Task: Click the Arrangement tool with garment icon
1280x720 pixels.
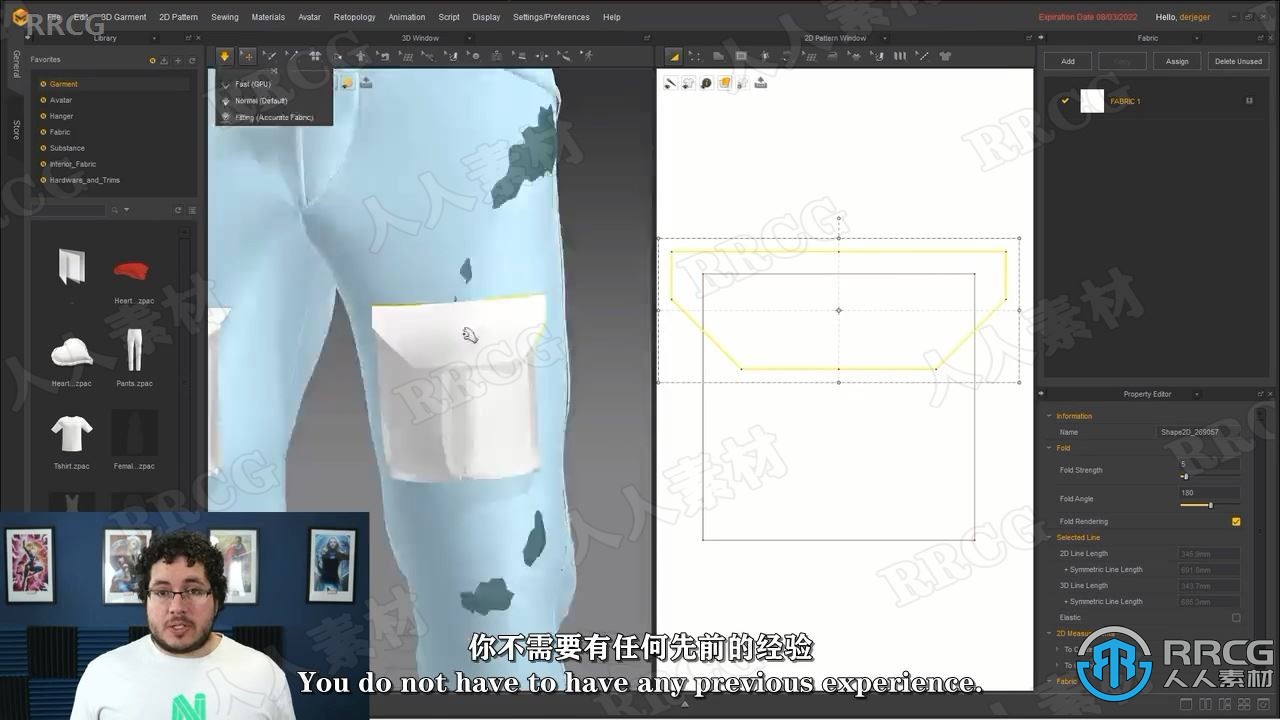Action: 315,56
